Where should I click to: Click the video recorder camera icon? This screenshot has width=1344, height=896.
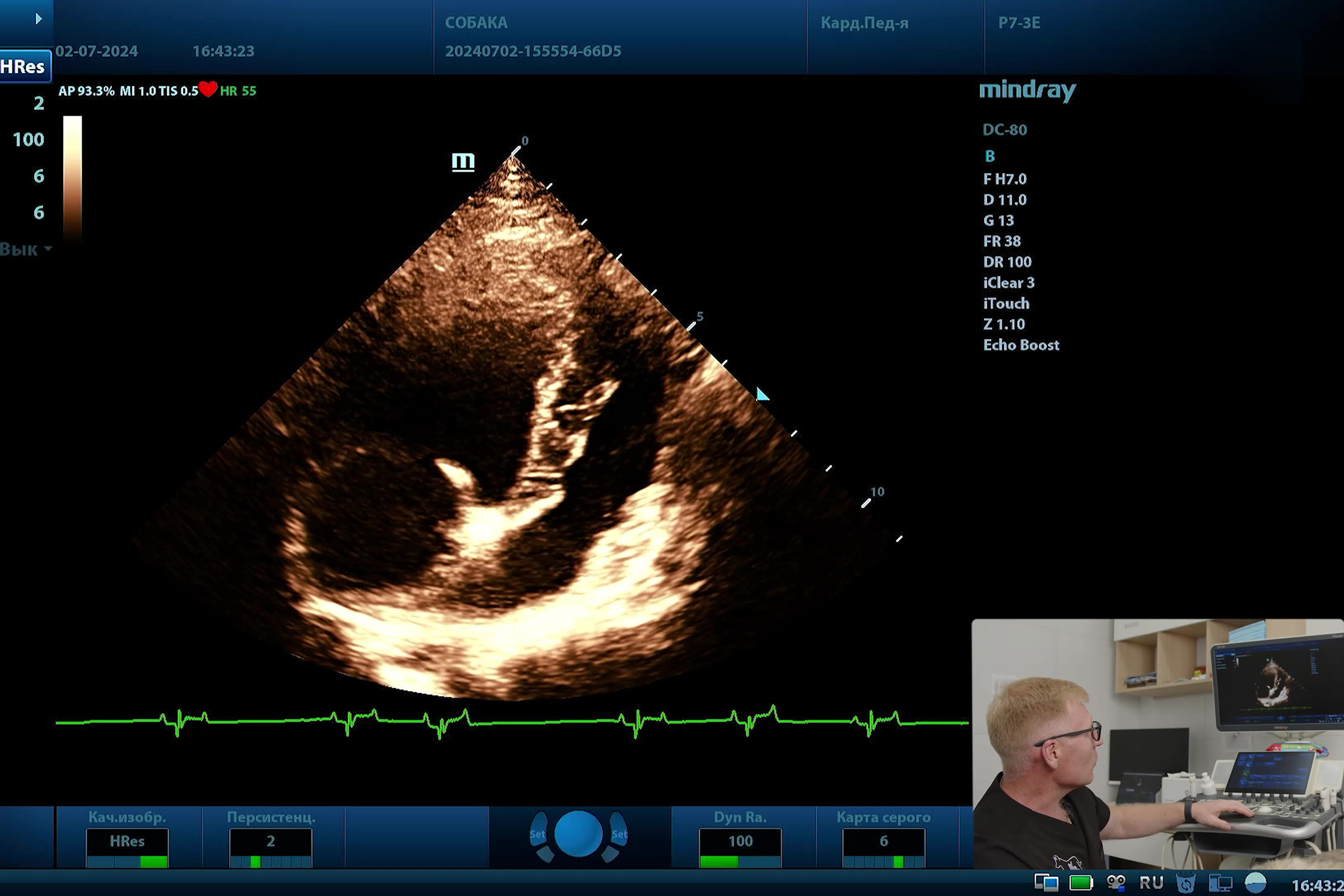pos(1116,883)
